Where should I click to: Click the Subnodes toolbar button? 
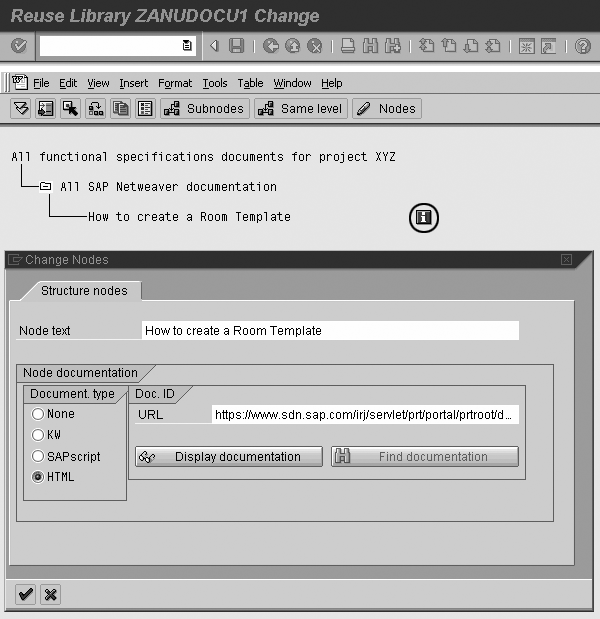tap(205, 109)
